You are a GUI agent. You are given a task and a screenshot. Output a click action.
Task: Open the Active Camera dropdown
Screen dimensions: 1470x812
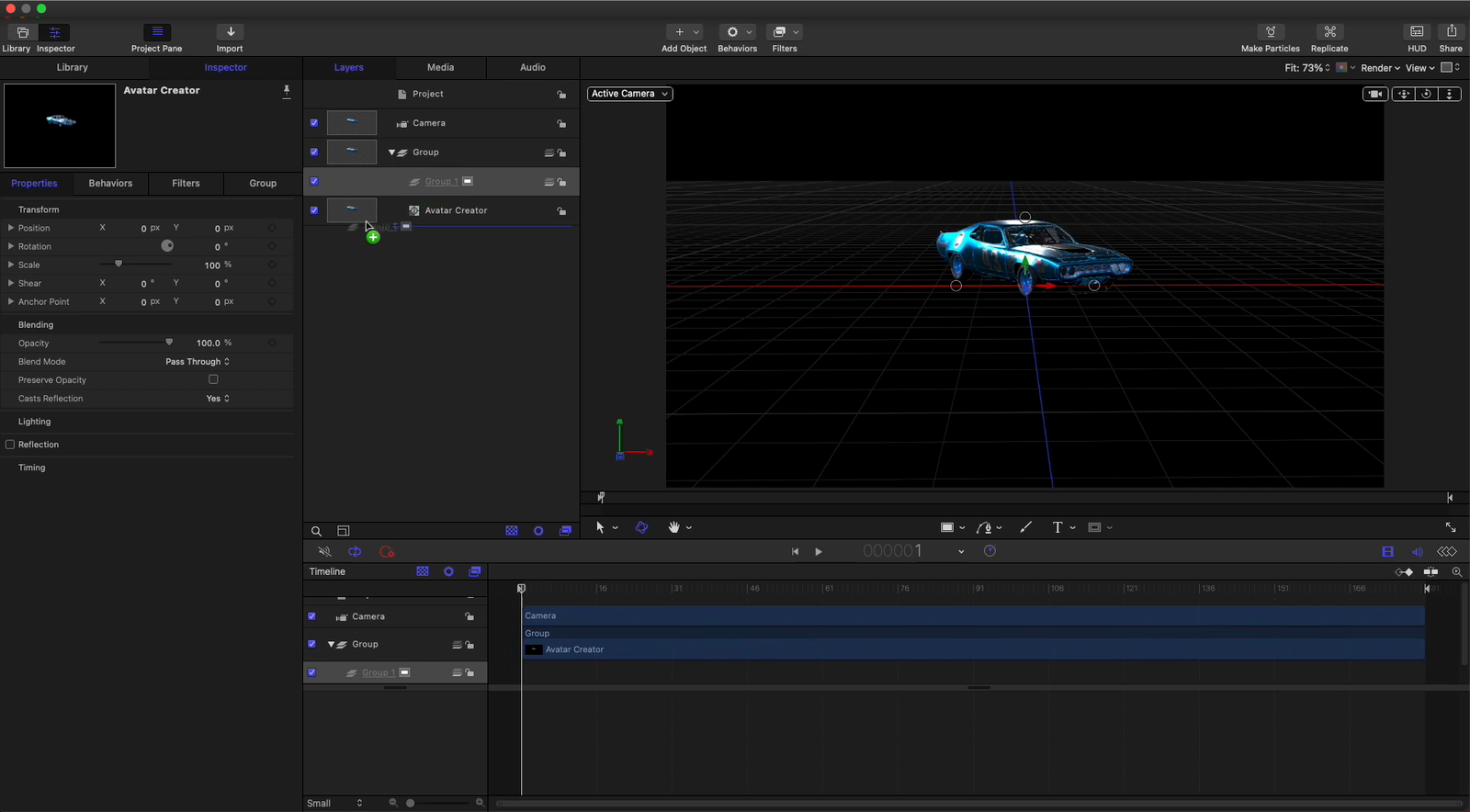(x=629, y=94)
